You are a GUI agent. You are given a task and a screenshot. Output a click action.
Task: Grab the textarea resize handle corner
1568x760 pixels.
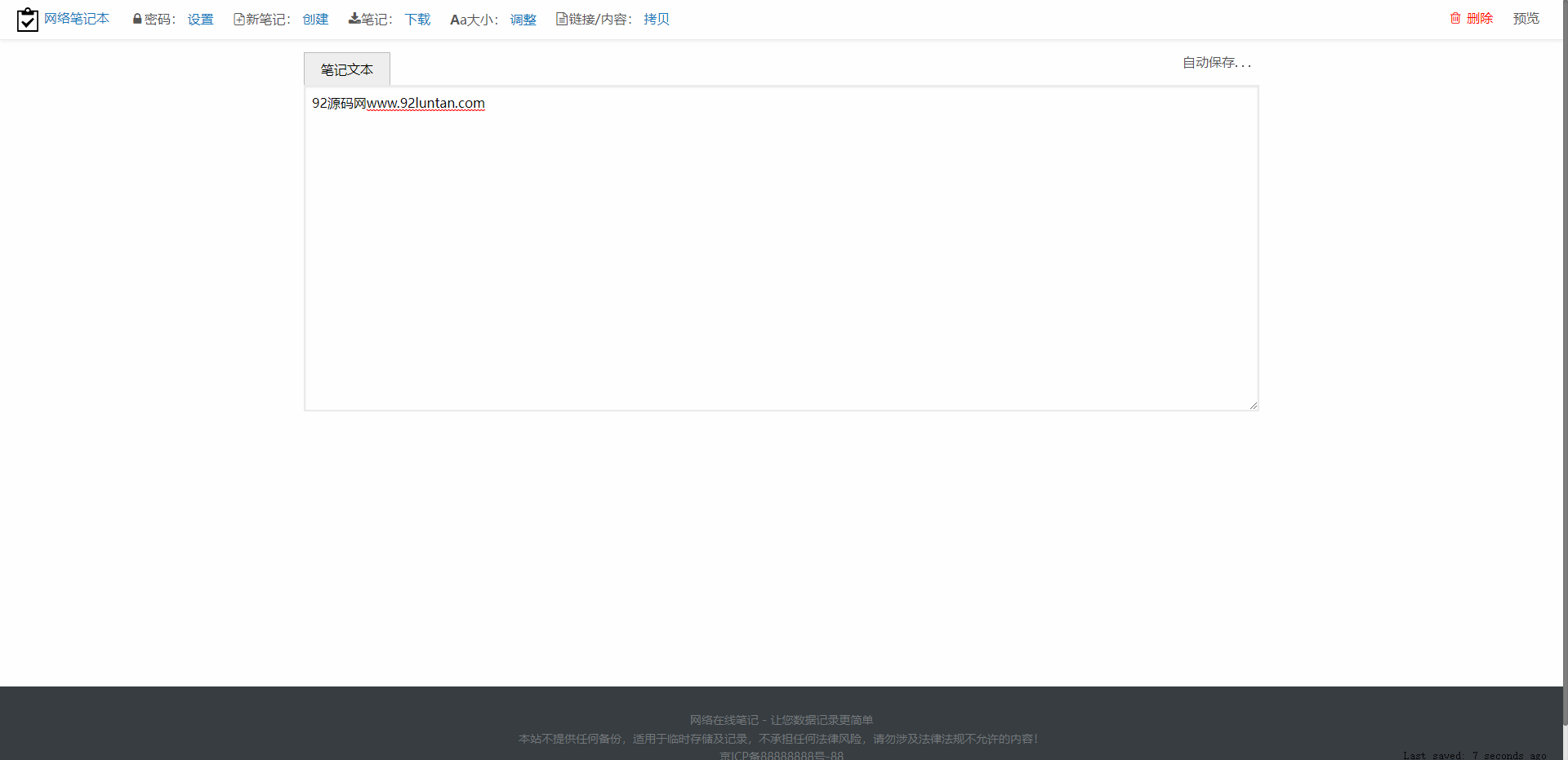tap(1253, 406)
